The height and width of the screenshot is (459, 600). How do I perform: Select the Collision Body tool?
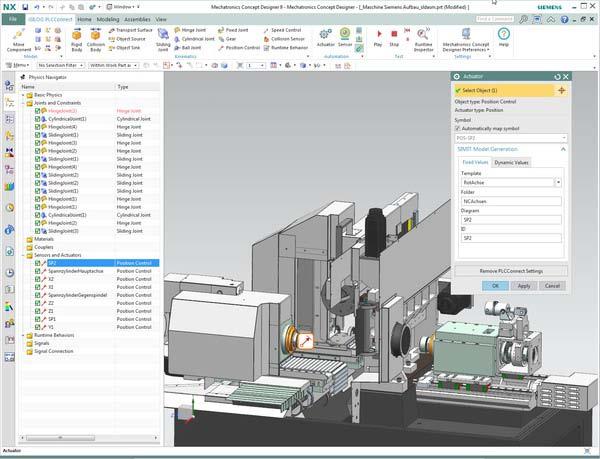point(95,40)
